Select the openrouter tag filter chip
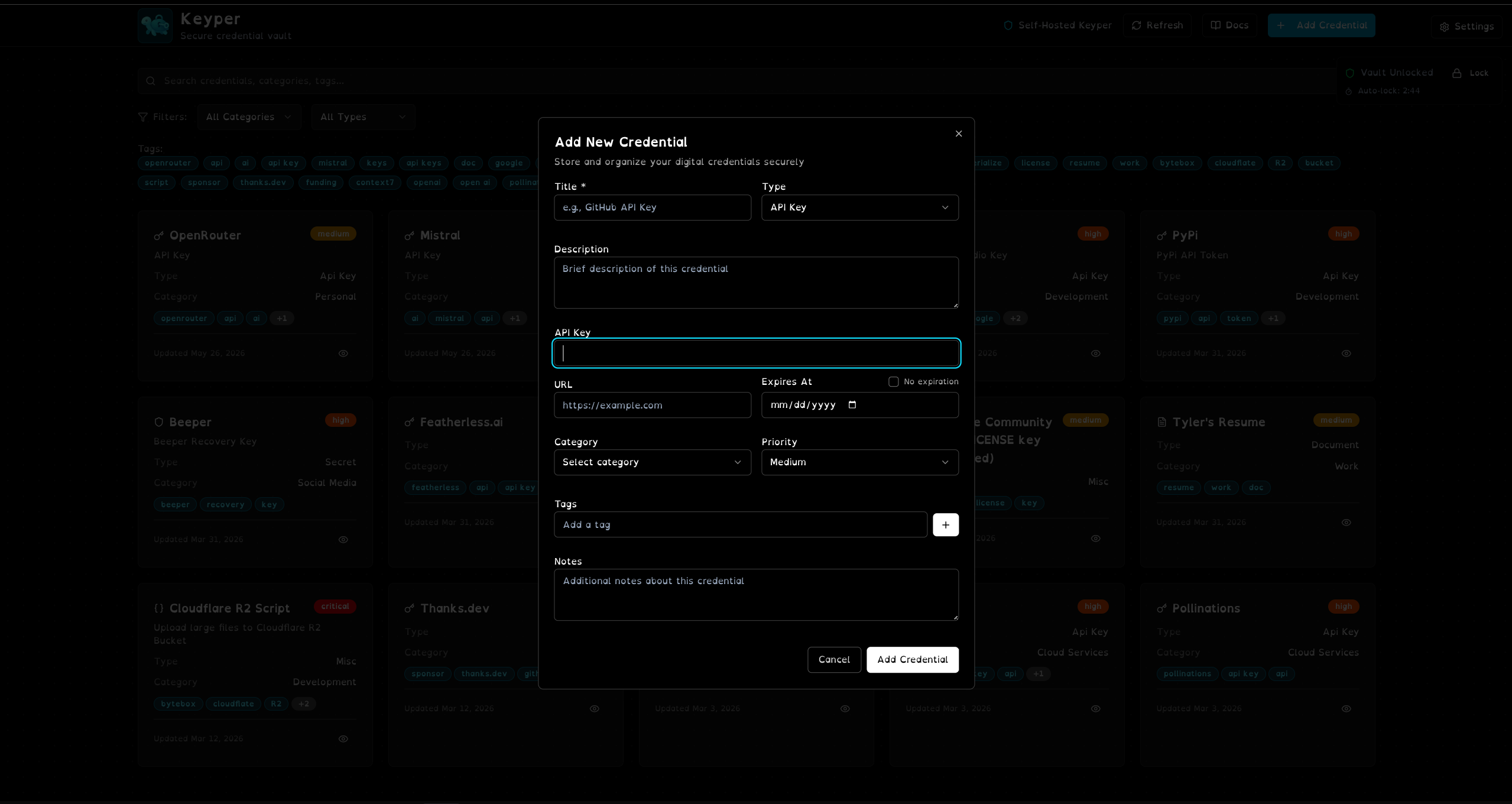1512x804 pixels. pyautogui.click(x=168, y=163)
